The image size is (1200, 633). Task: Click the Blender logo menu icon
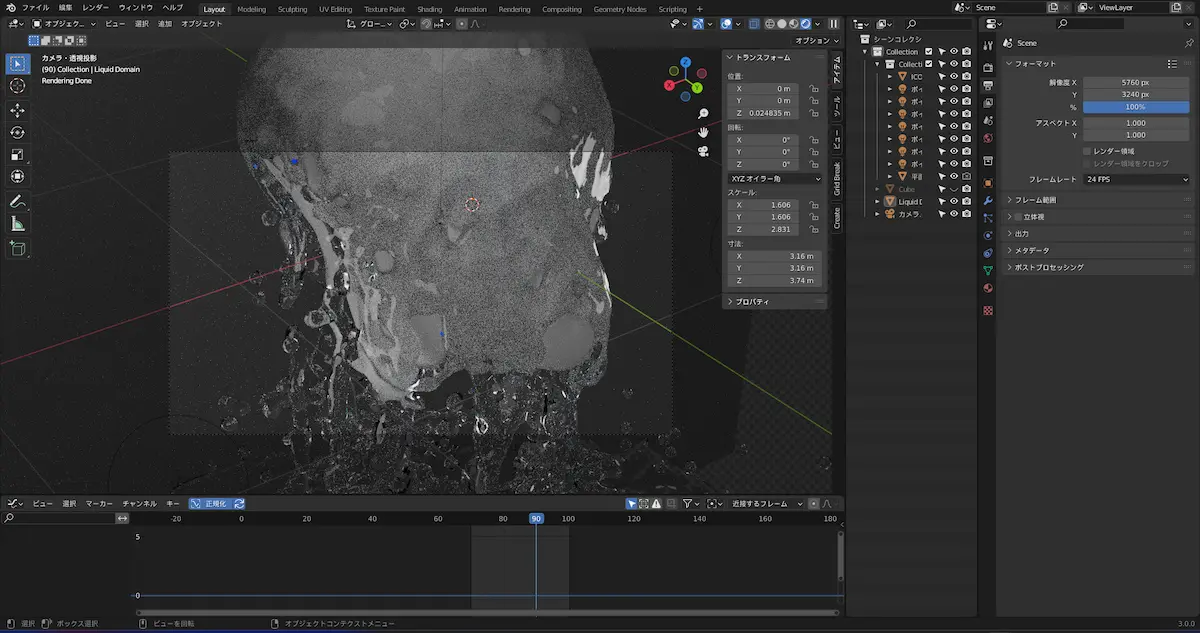[x=10, y=7]
